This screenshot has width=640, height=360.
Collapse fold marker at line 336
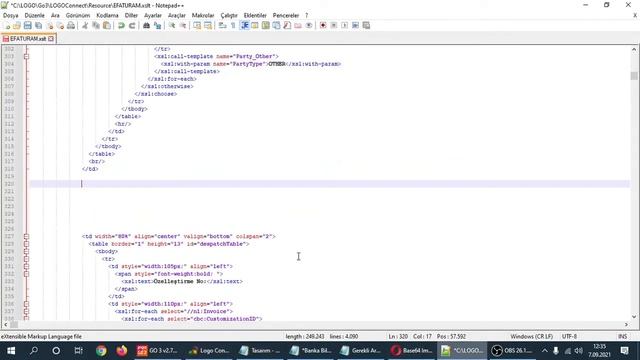pyautogui.click(x=27, y=304)
